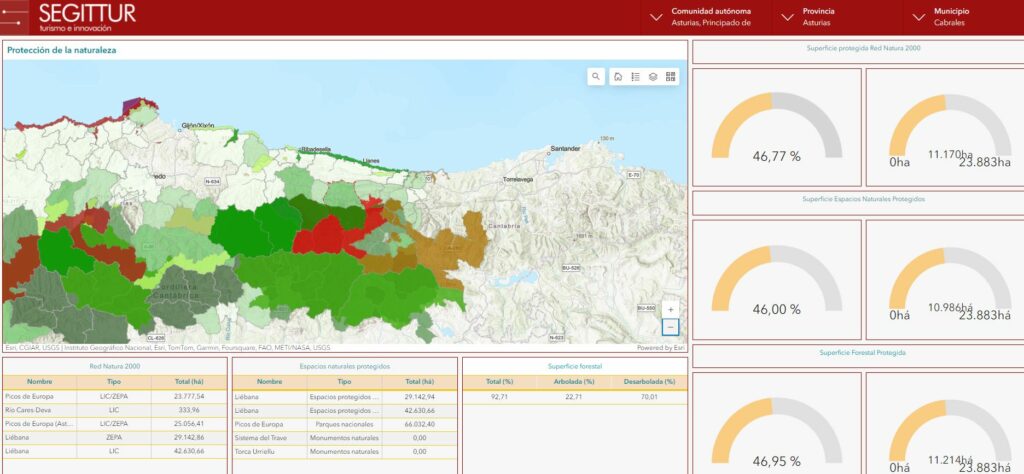This screenshot has width=1024, height=474.
Task: Zoom out on the map
Action: pyautogui.click(x=670, y=327)
